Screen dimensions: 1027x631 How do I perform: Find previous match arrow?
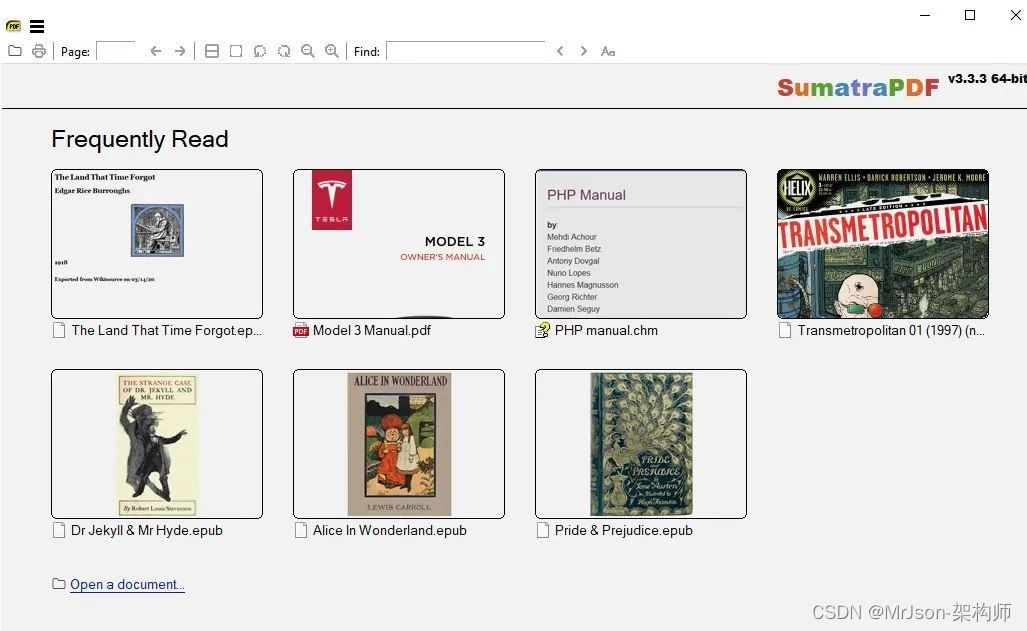coord(559,51)
